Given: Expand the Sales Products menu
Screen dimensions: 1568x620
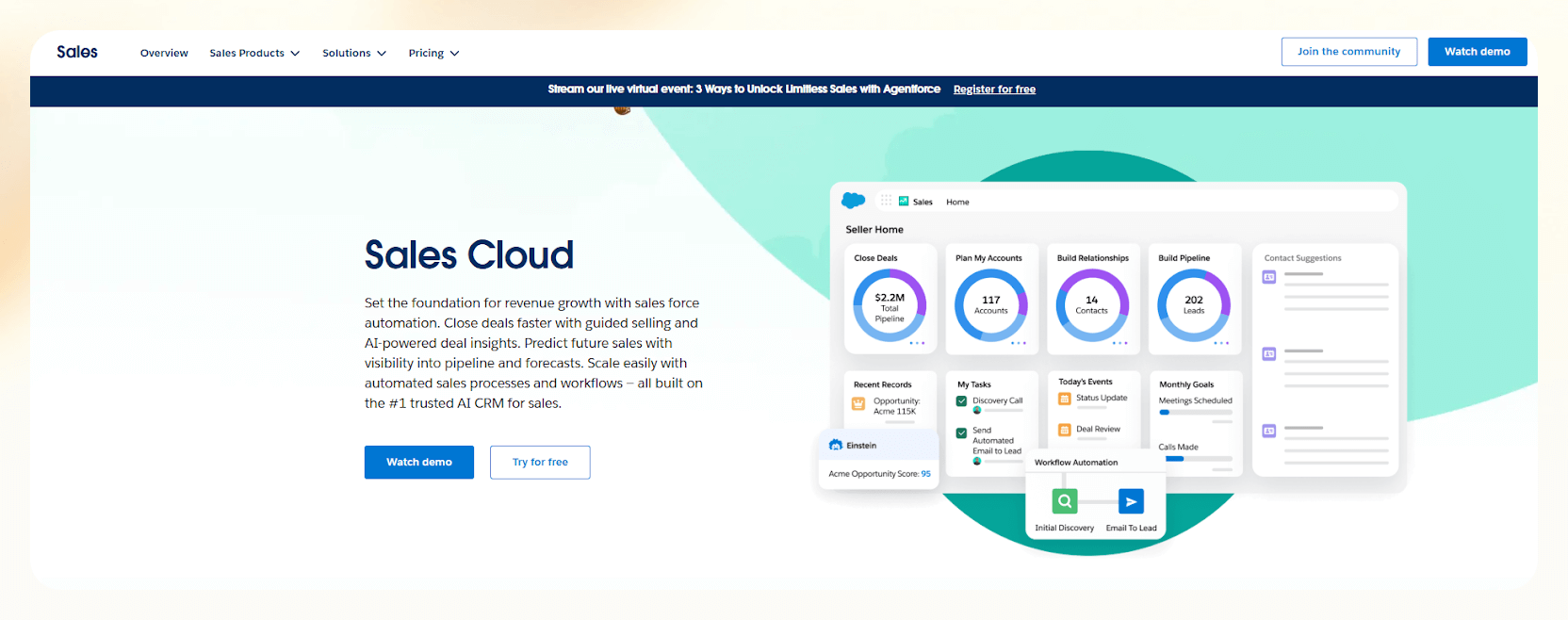Looking at the screenshot, I should tap(254, 54).
